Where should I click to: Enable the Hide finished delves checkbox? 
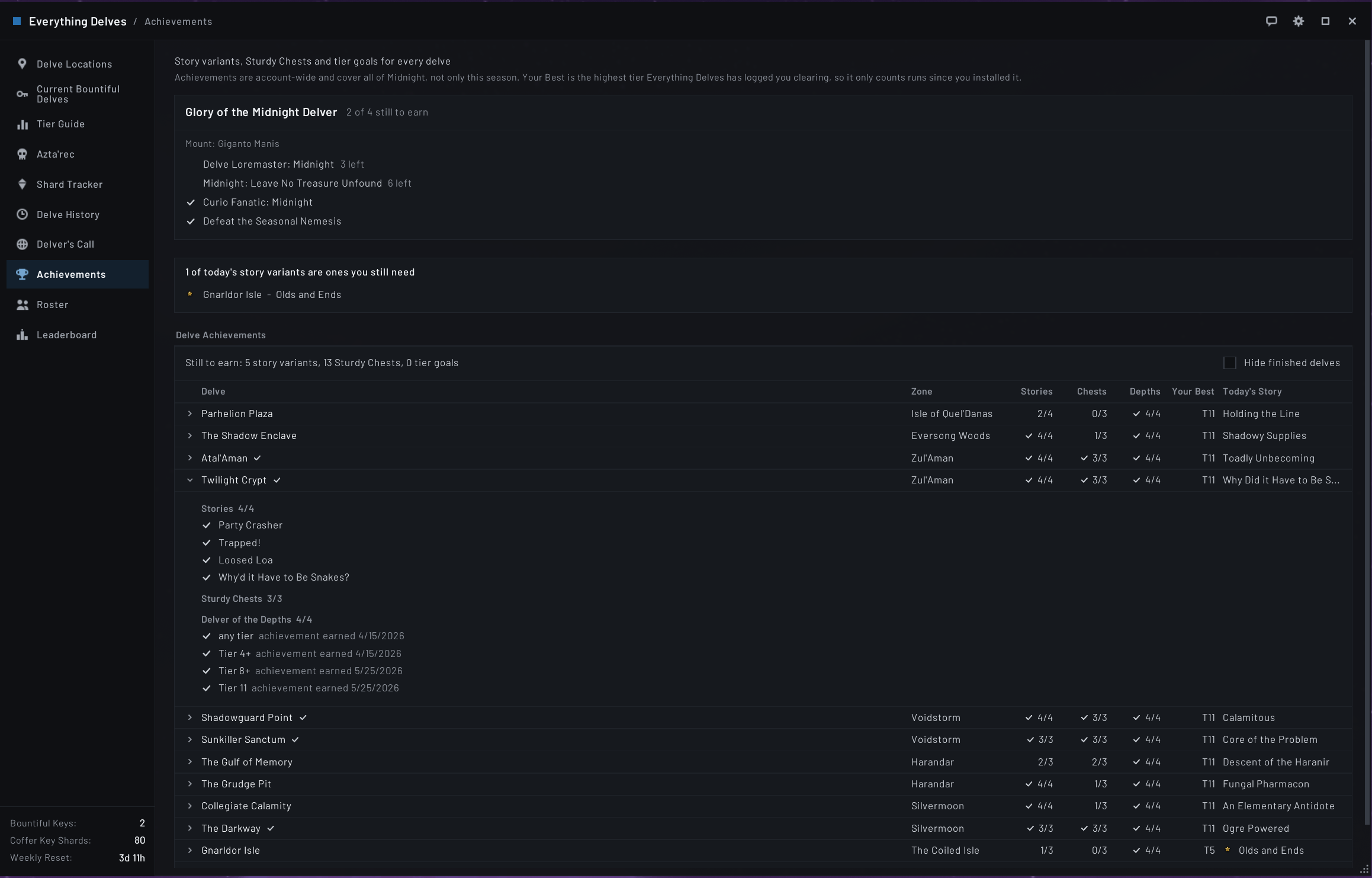click(1230, 363)
